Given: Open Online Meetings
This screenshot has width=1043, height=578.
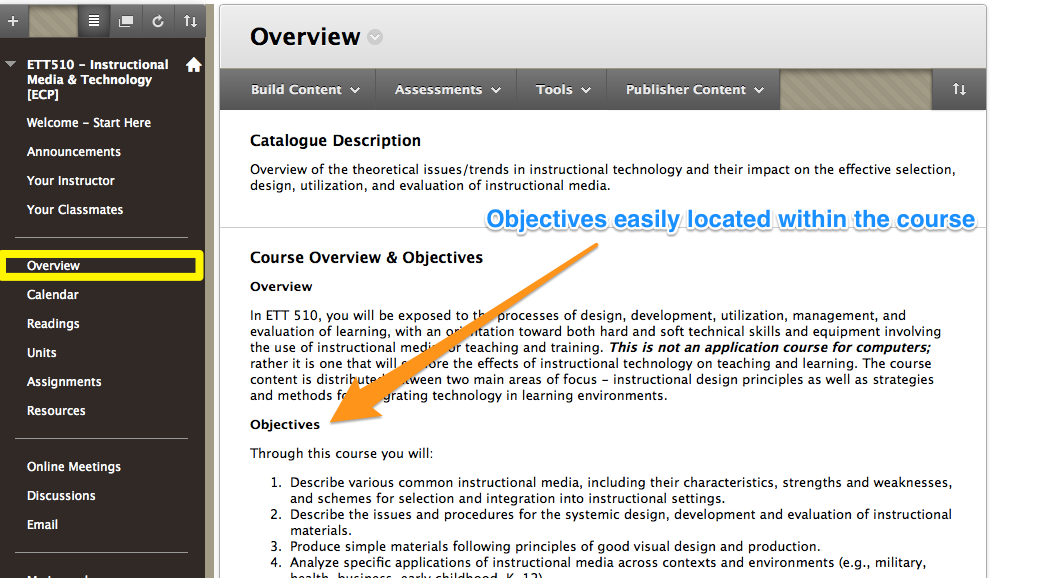Looking at the screenshot, I should point(74,467).
